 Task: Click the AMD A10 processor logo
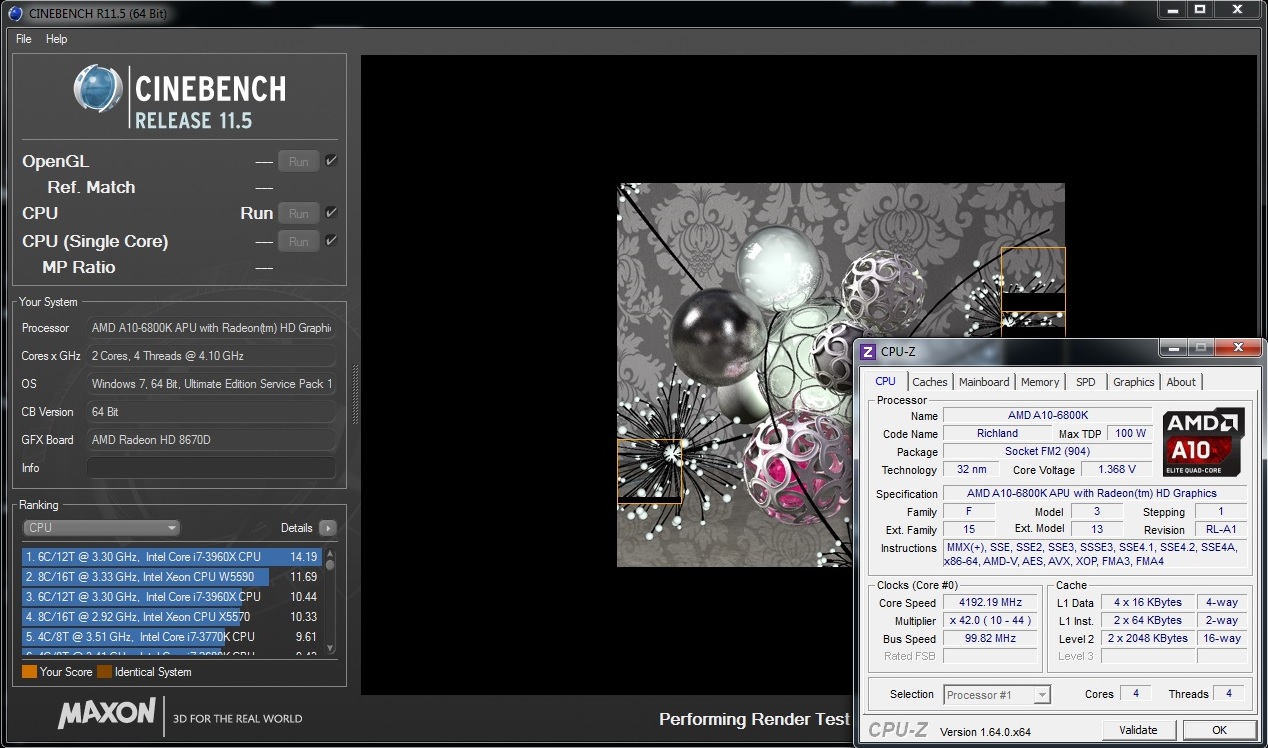point(1203,441)
